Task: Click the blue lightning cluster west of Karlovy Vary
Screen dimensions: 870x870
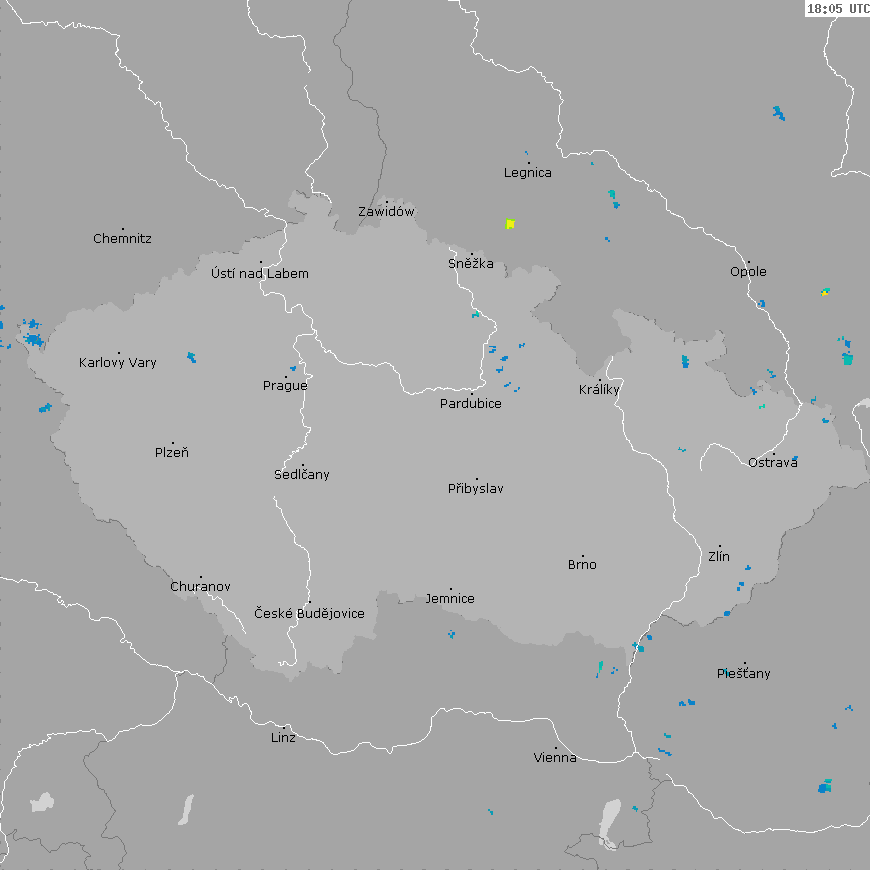Action: 33,333
